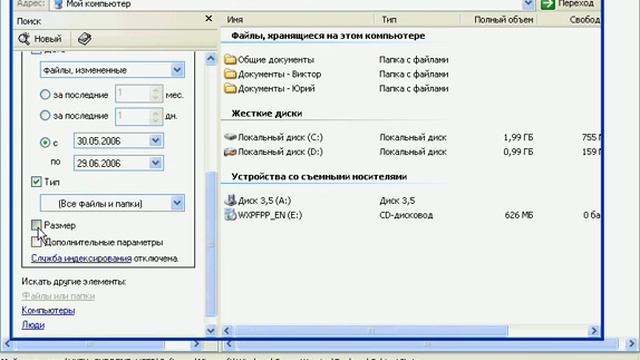Image resolution: width=640 pixels, height=360 pixels.
Task: Open the address bar dropdown arrow
Action: click(x=528, y=4)
